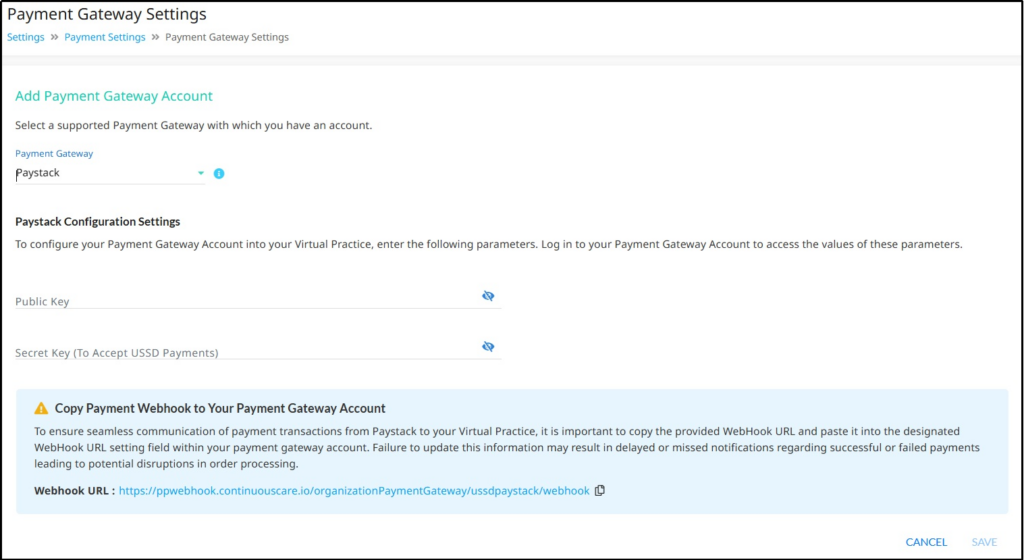Navigate to Payment Settings breadcrumb link
This screenshot has width=1024, height=560.
point(104,37)
